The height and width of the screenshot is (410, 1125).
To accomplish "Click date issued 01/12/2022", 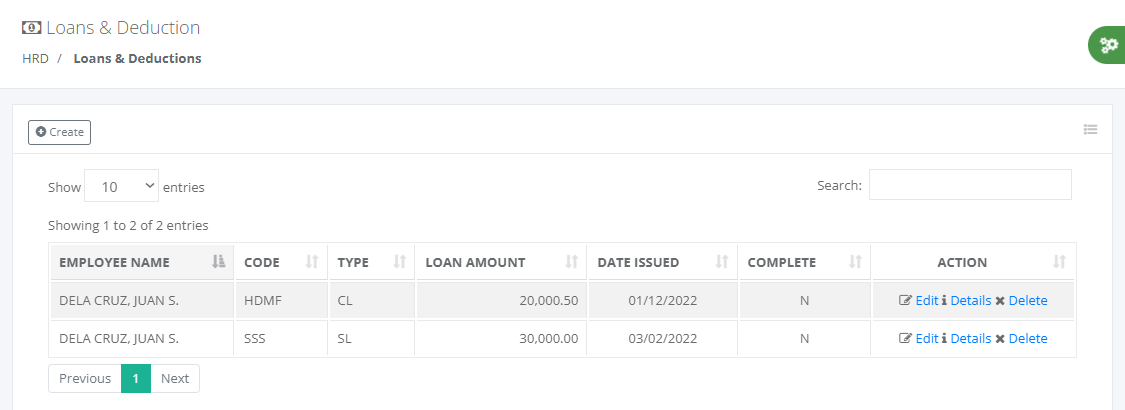I will (x=662, y=301).
